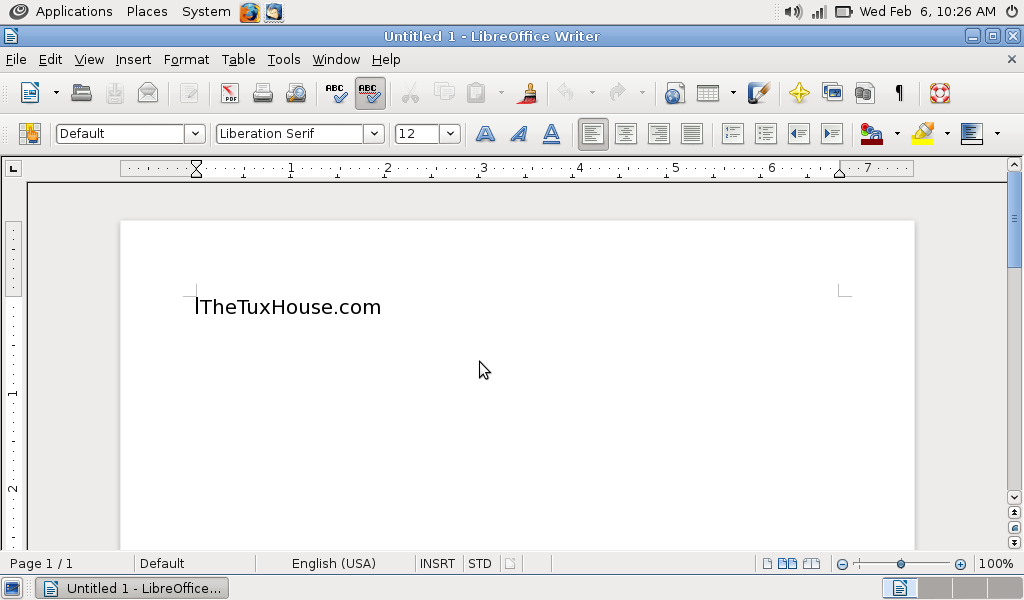This screenshot has width=1024, height=600.
Task: Toggle Bold formatting
Action: coord(485,134)
